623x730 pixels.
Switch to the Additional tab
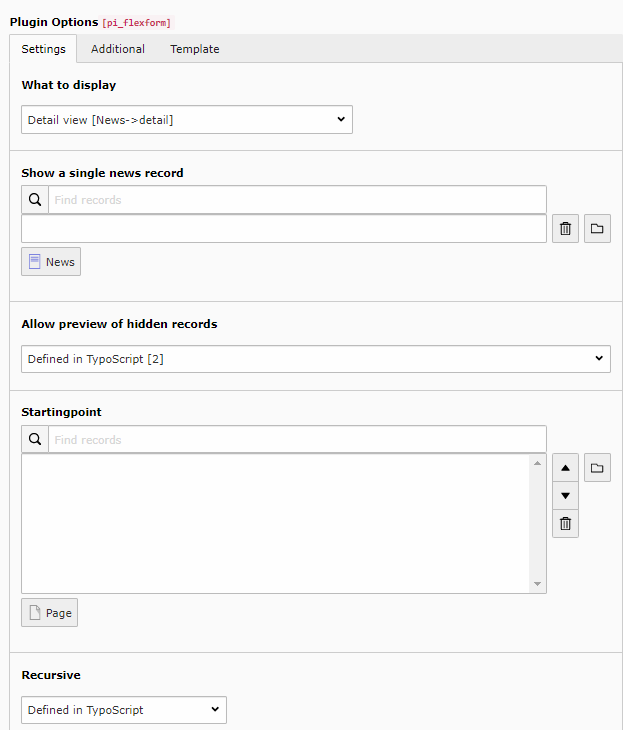(118, 49)
